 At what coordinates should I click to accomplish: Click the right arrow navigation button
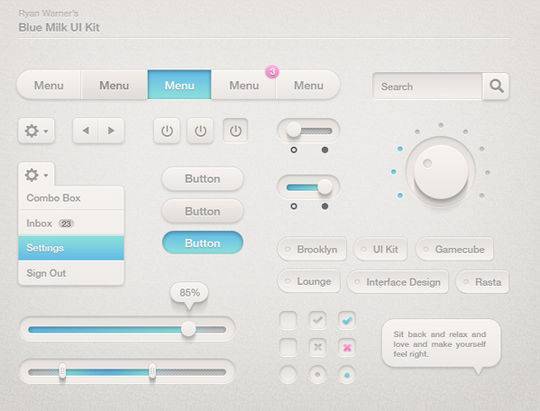[x=111, y=131]
